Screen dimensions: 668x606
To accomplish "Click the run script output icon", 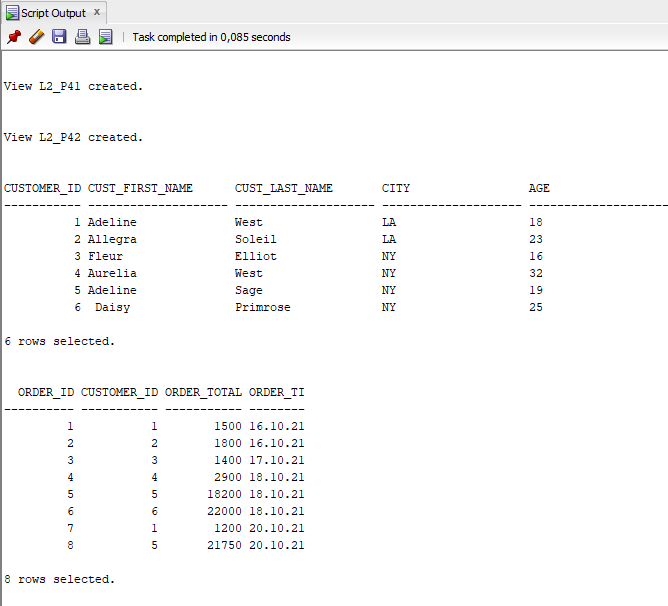I will tap(105, 37).
